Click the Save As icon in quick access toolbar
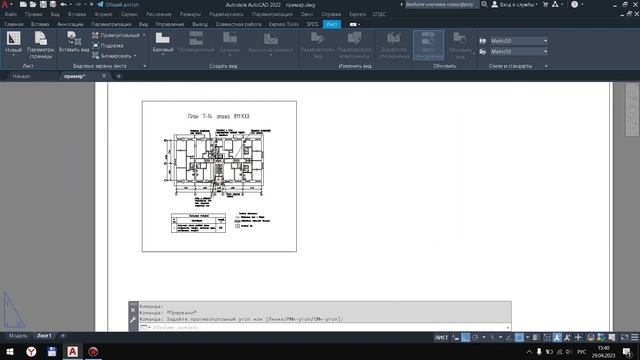 pos(53,4)
